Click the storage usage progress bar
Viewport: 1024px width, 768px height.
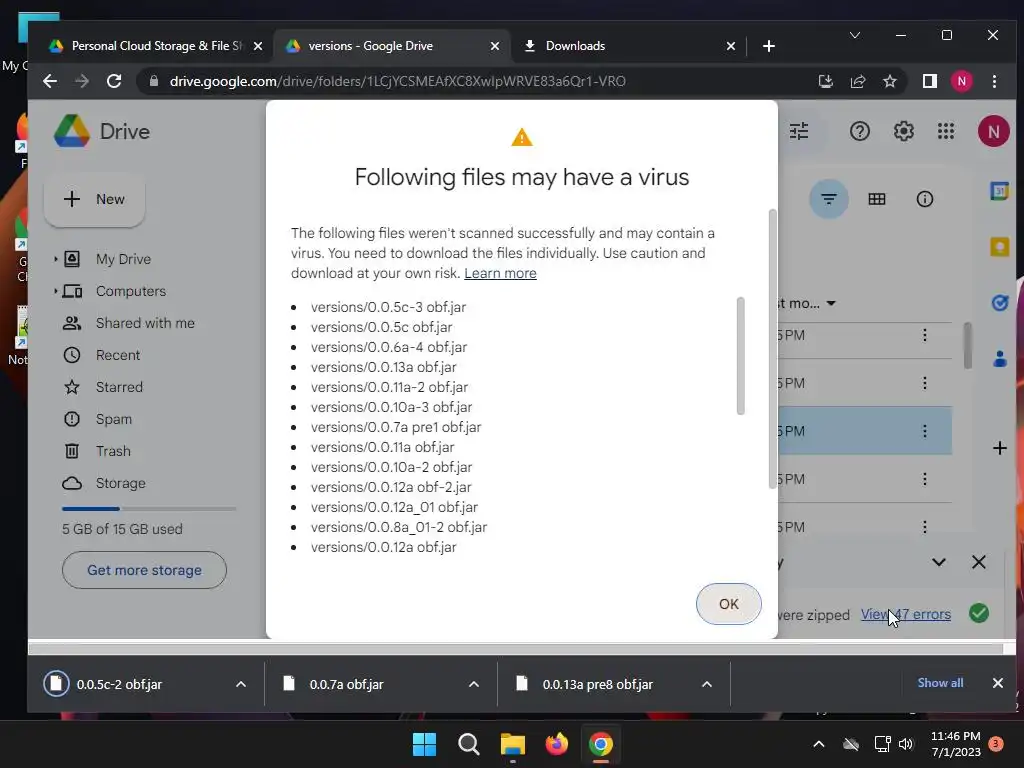(148, 508)
